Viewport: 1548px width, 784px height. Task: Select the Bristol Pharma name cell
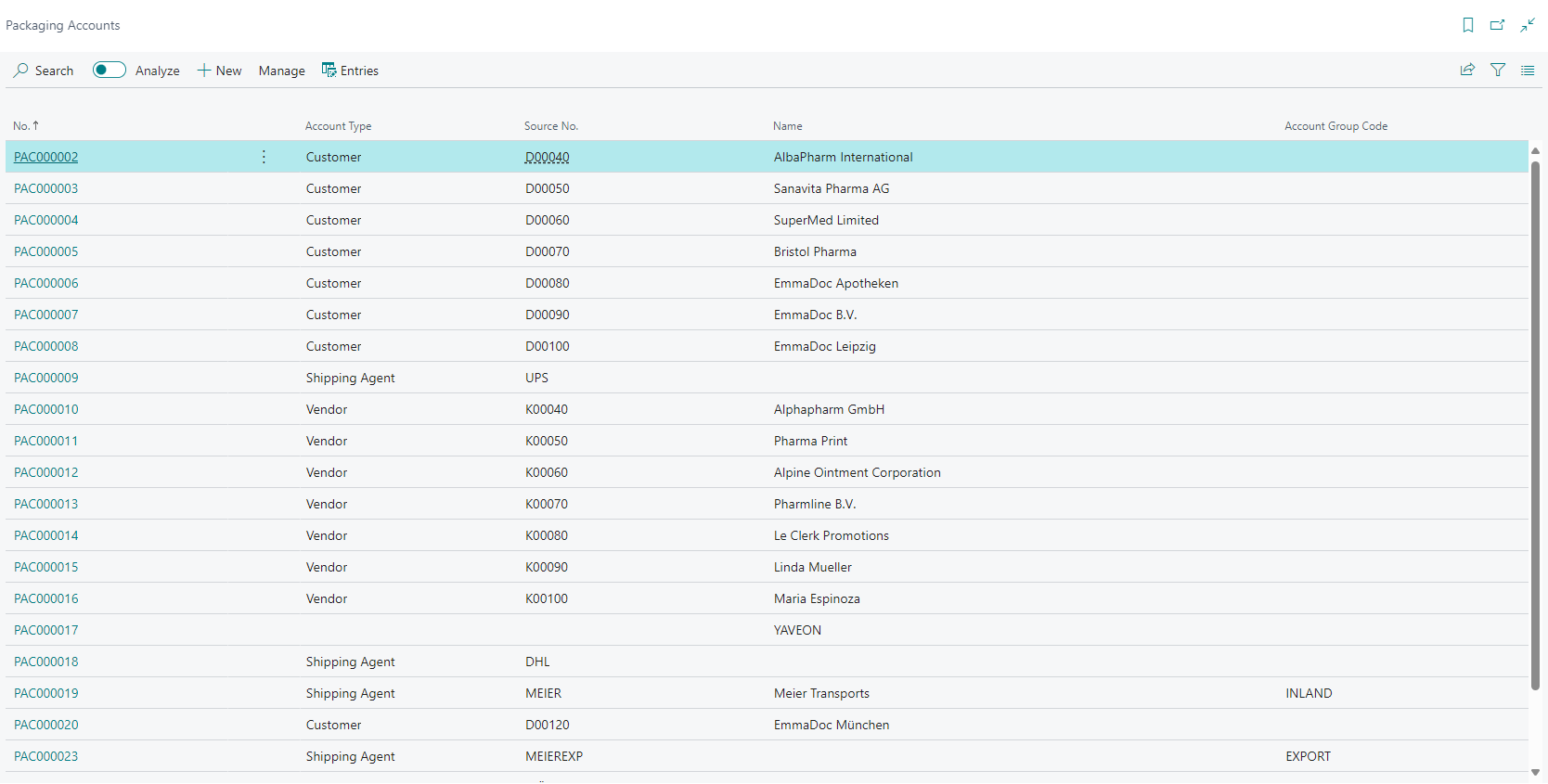tap(816, 251)
